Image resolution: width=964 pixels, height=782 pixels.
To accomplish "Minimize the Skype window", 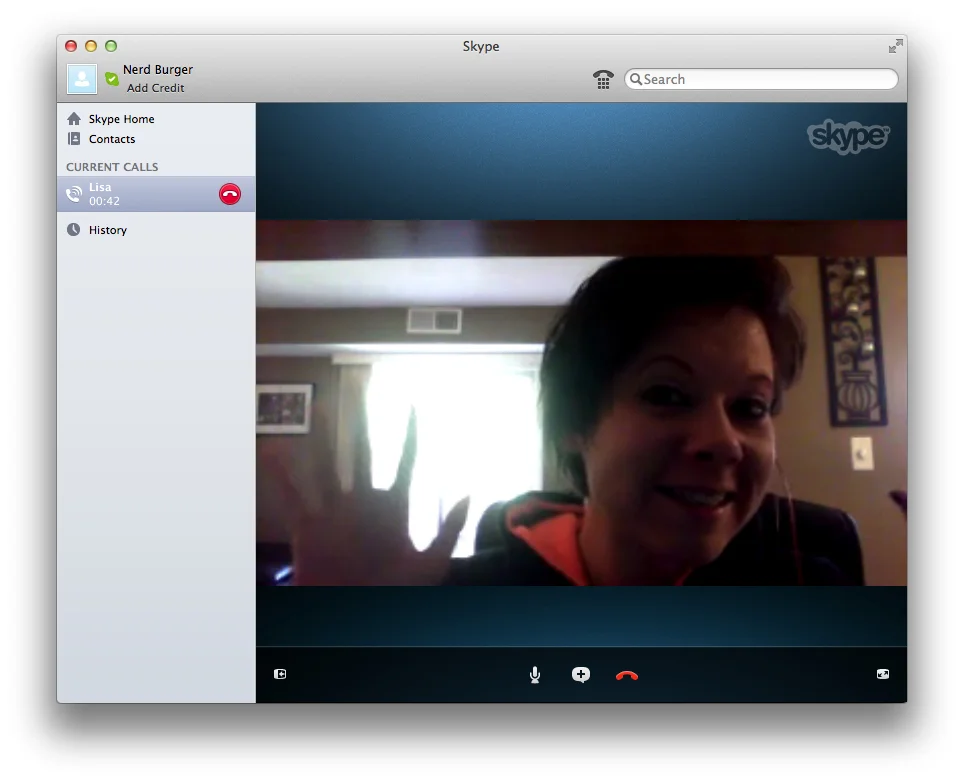I will (x=91, y=46).
